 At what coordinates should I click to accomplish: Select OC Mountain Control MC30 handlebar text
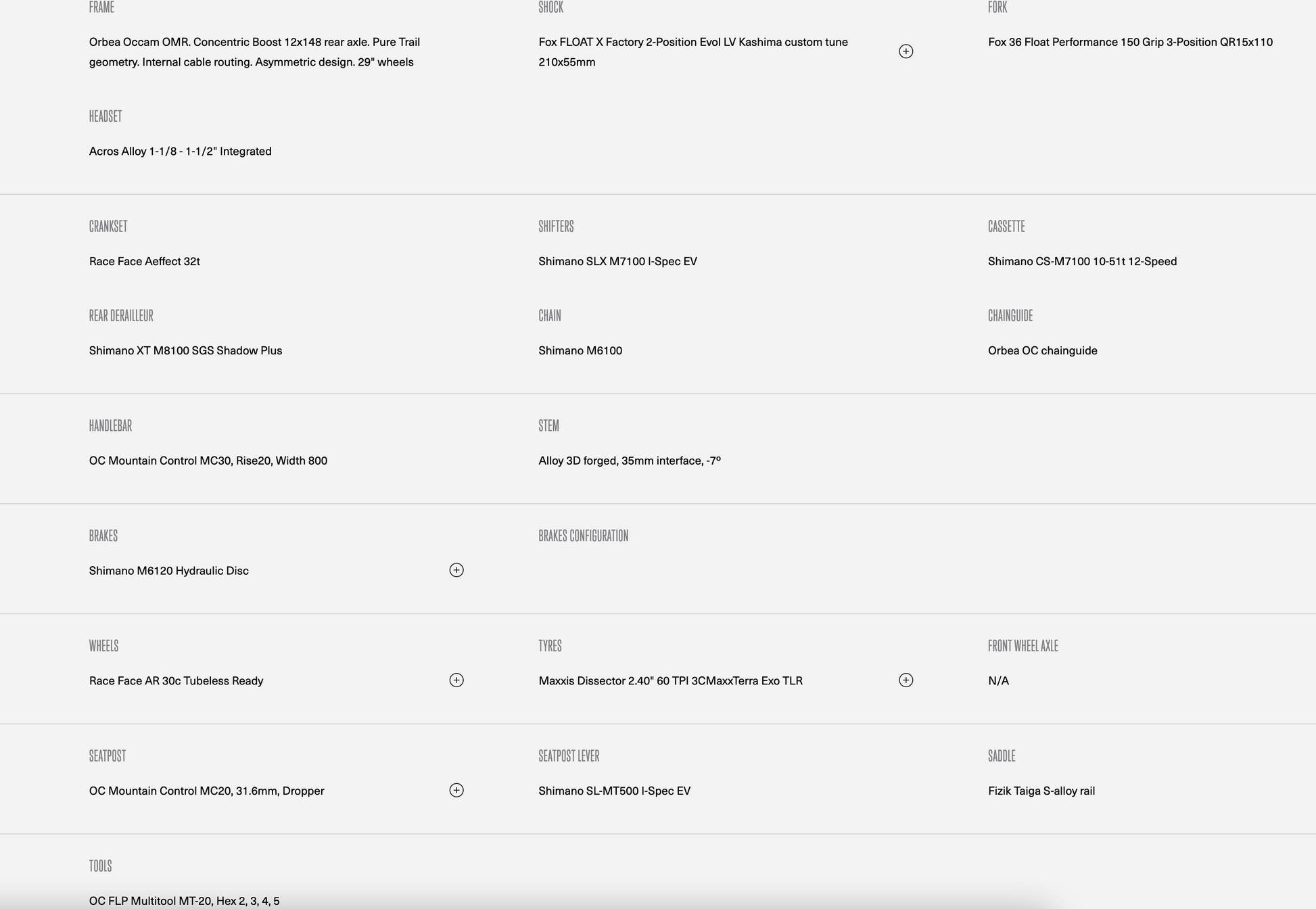[x=208, y=461]
